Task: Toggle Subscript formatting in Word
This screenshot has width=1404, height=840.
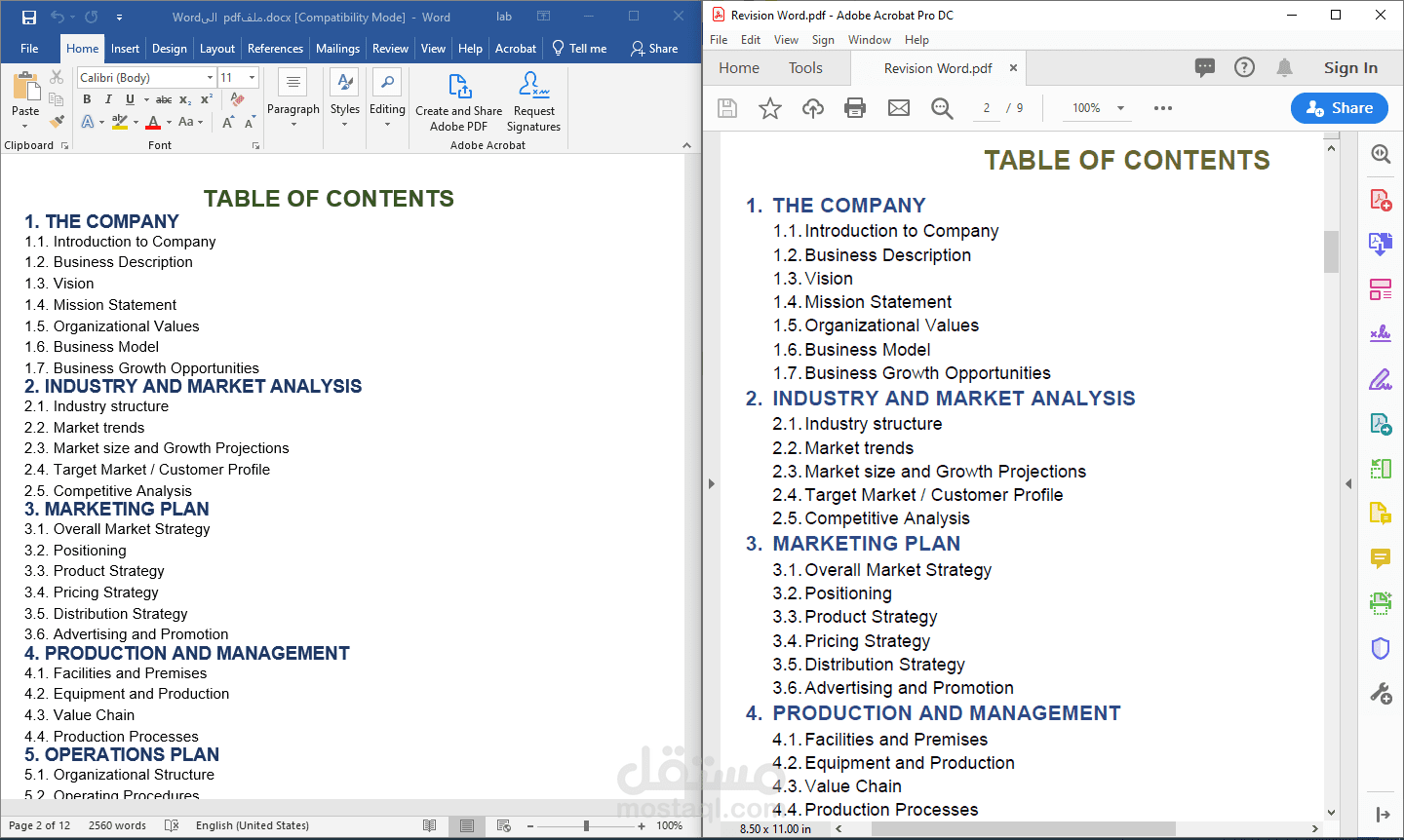Action: click(185, 99)
